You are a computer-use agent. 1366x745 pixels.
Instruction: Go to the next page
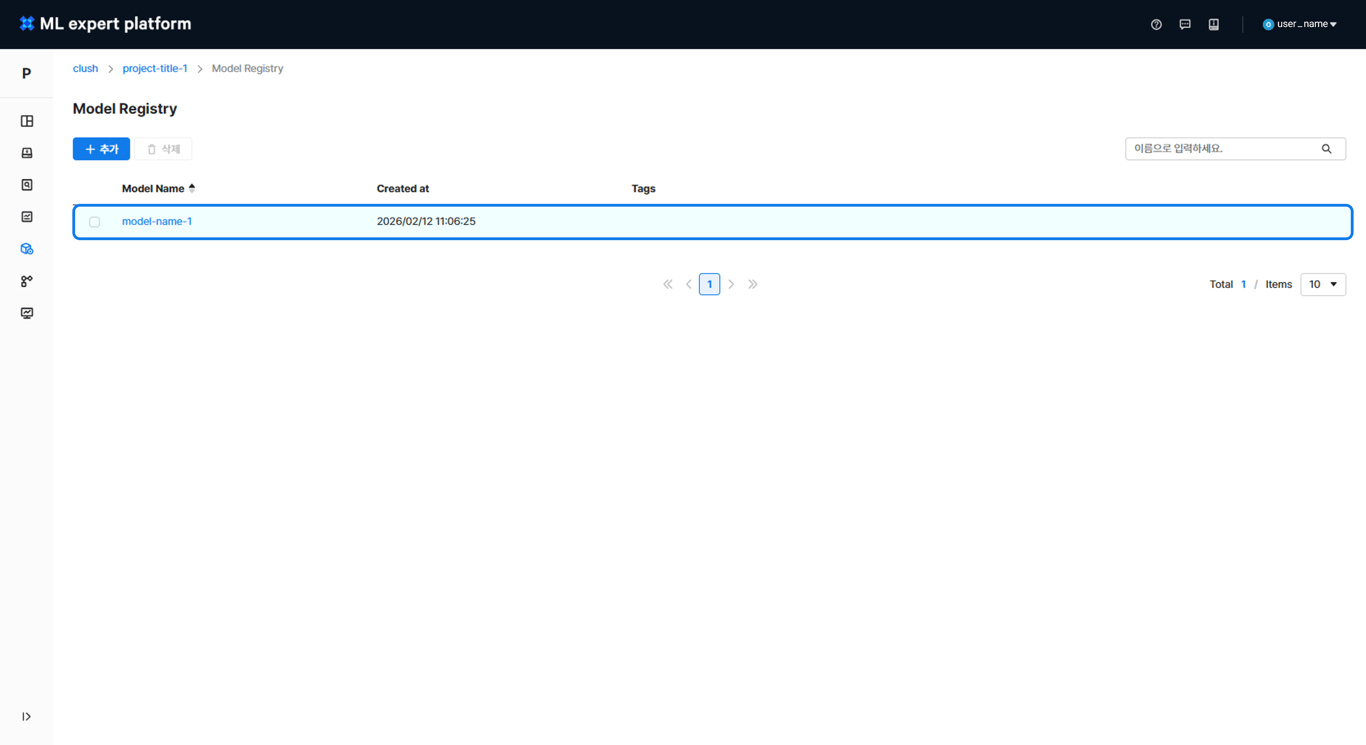pyautogui.click(x=731, y=284)
